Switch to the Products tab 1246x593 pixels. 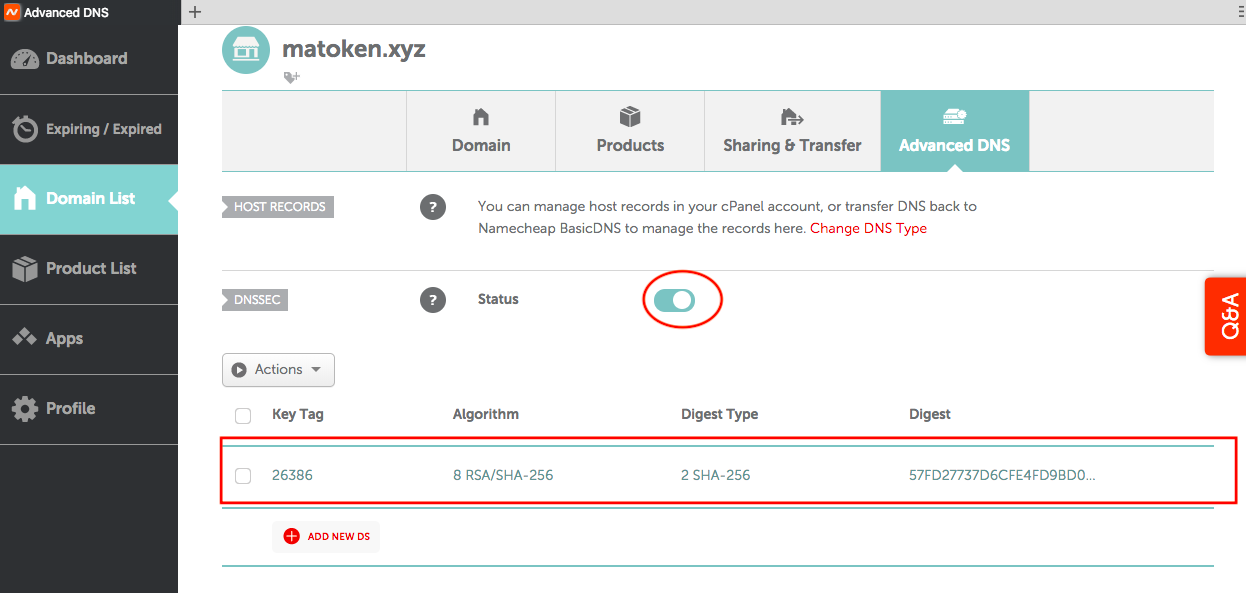pos(630,131)
